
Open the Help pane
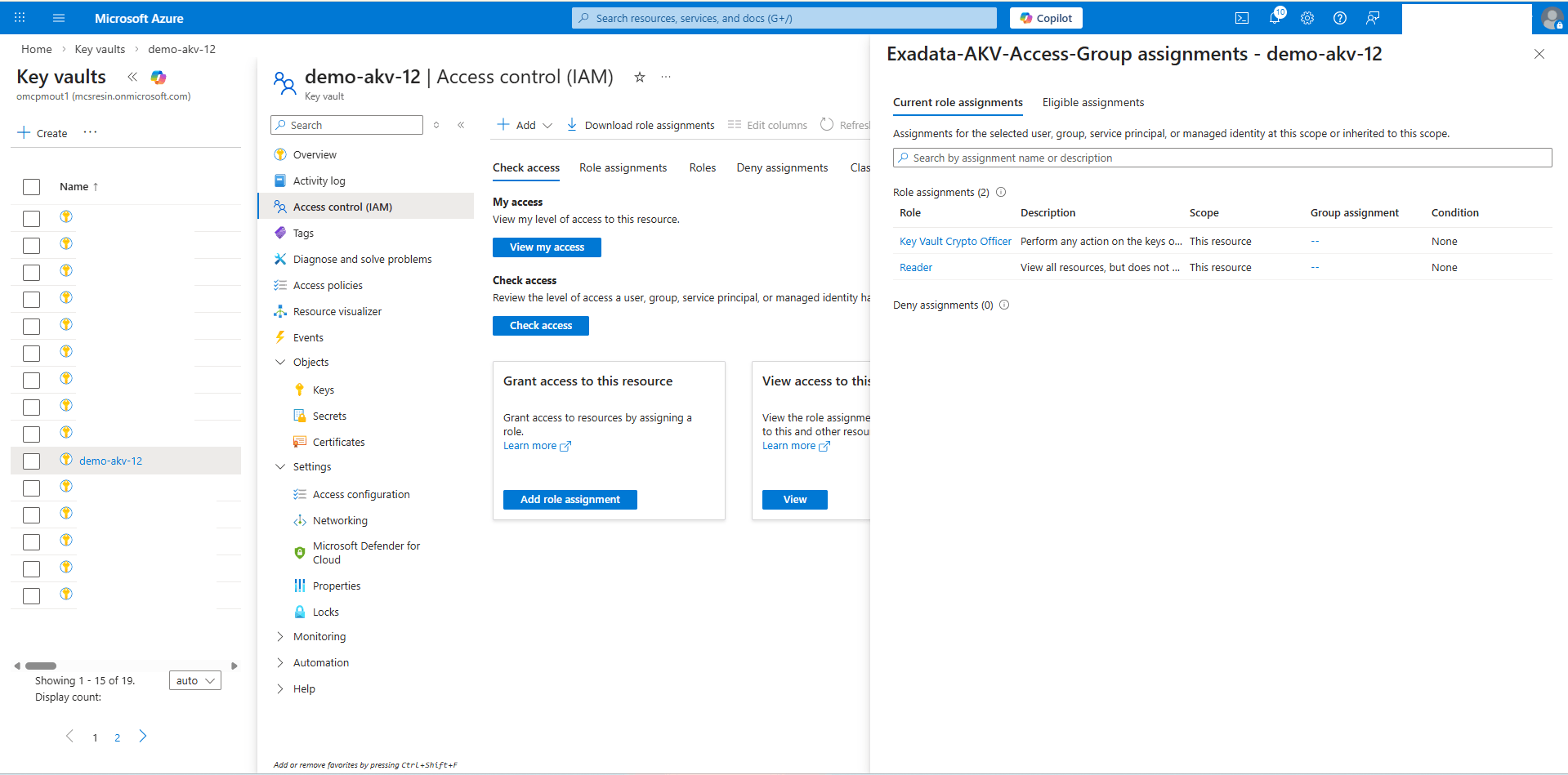[x=1339, y=17]
